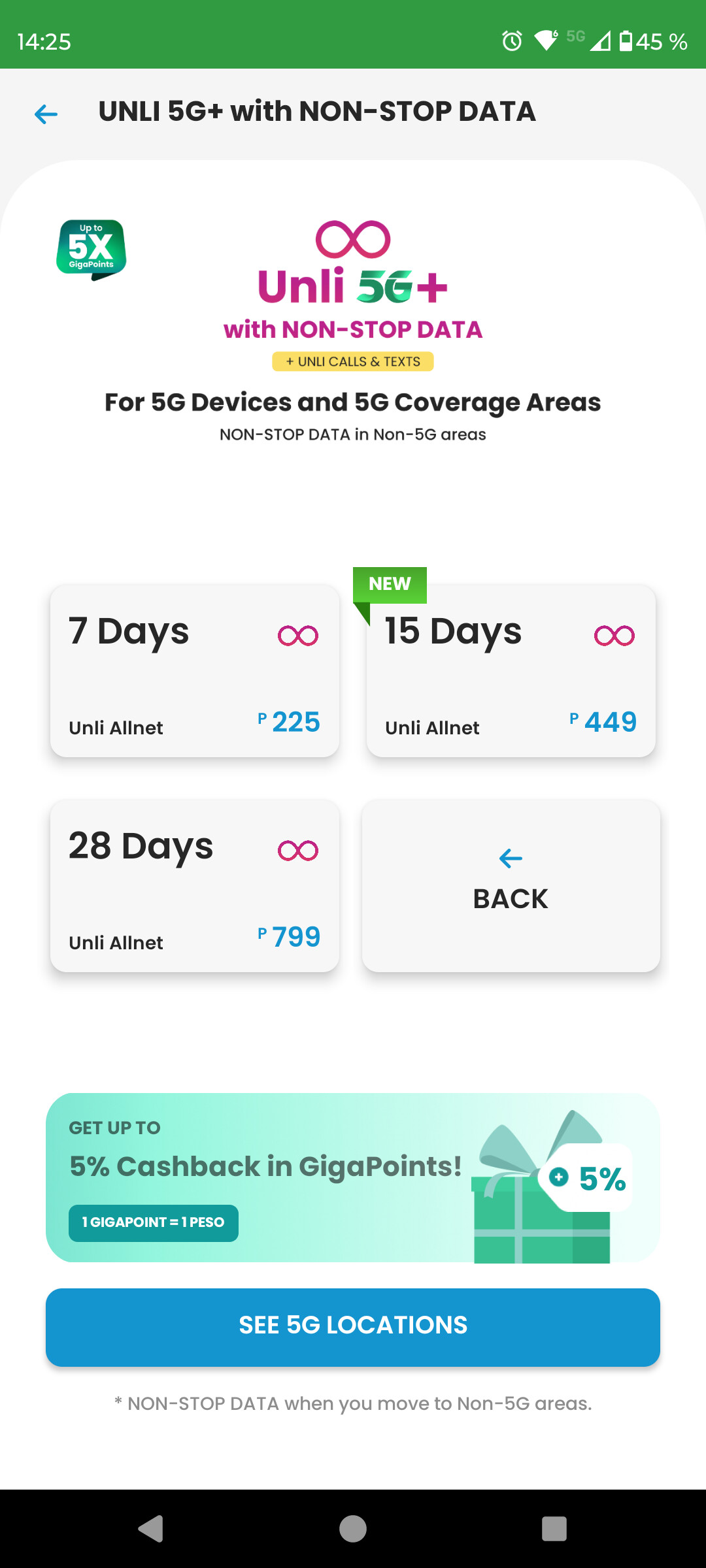Tap the 1 GIGAPOINT = 1 PESO label
The height and width of the screenshot is (1568, 706).
tap(154, 1222)
